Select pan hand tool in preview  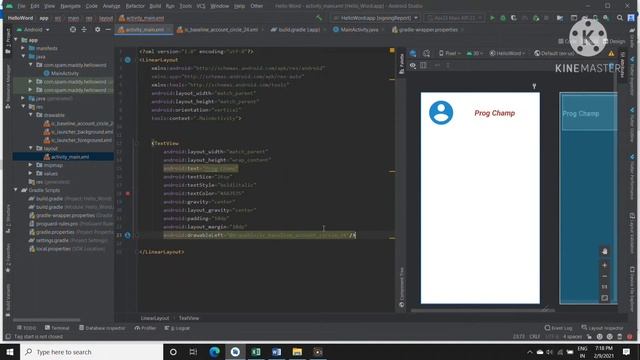coord(604,251)
